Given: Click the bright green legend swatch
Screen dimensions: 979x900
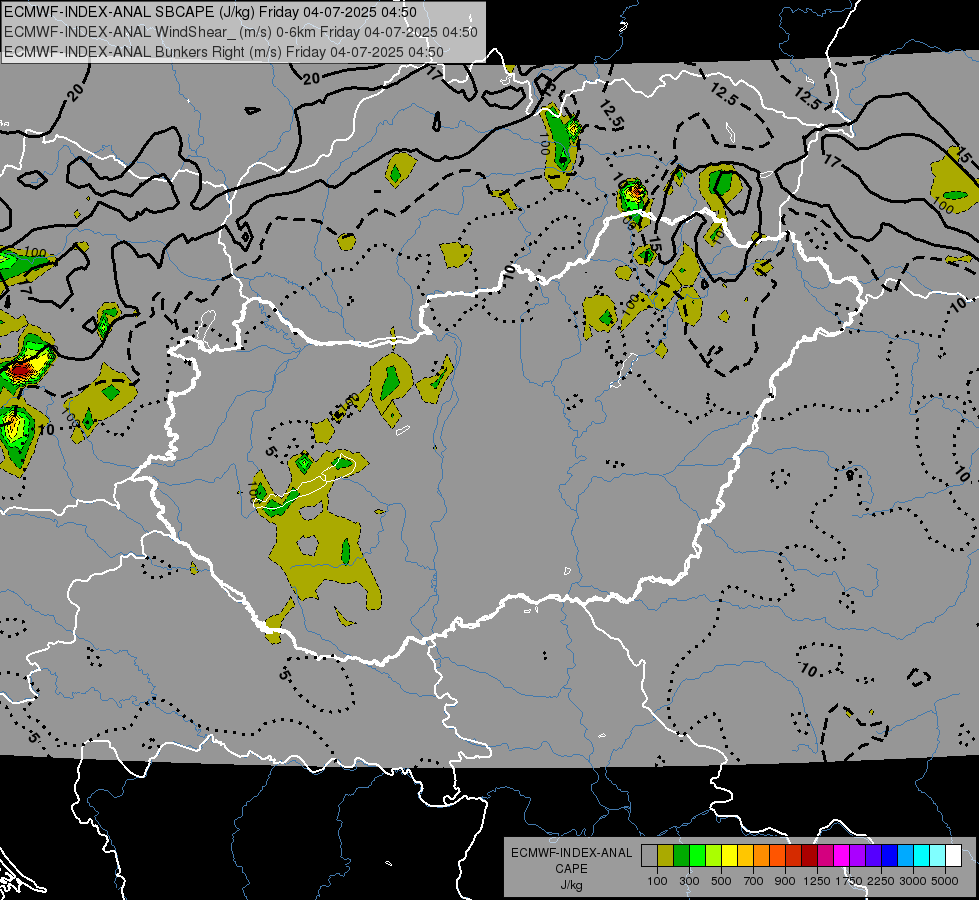Looking at the screenshot, I should pyautogui.click(x=697, y=856).
